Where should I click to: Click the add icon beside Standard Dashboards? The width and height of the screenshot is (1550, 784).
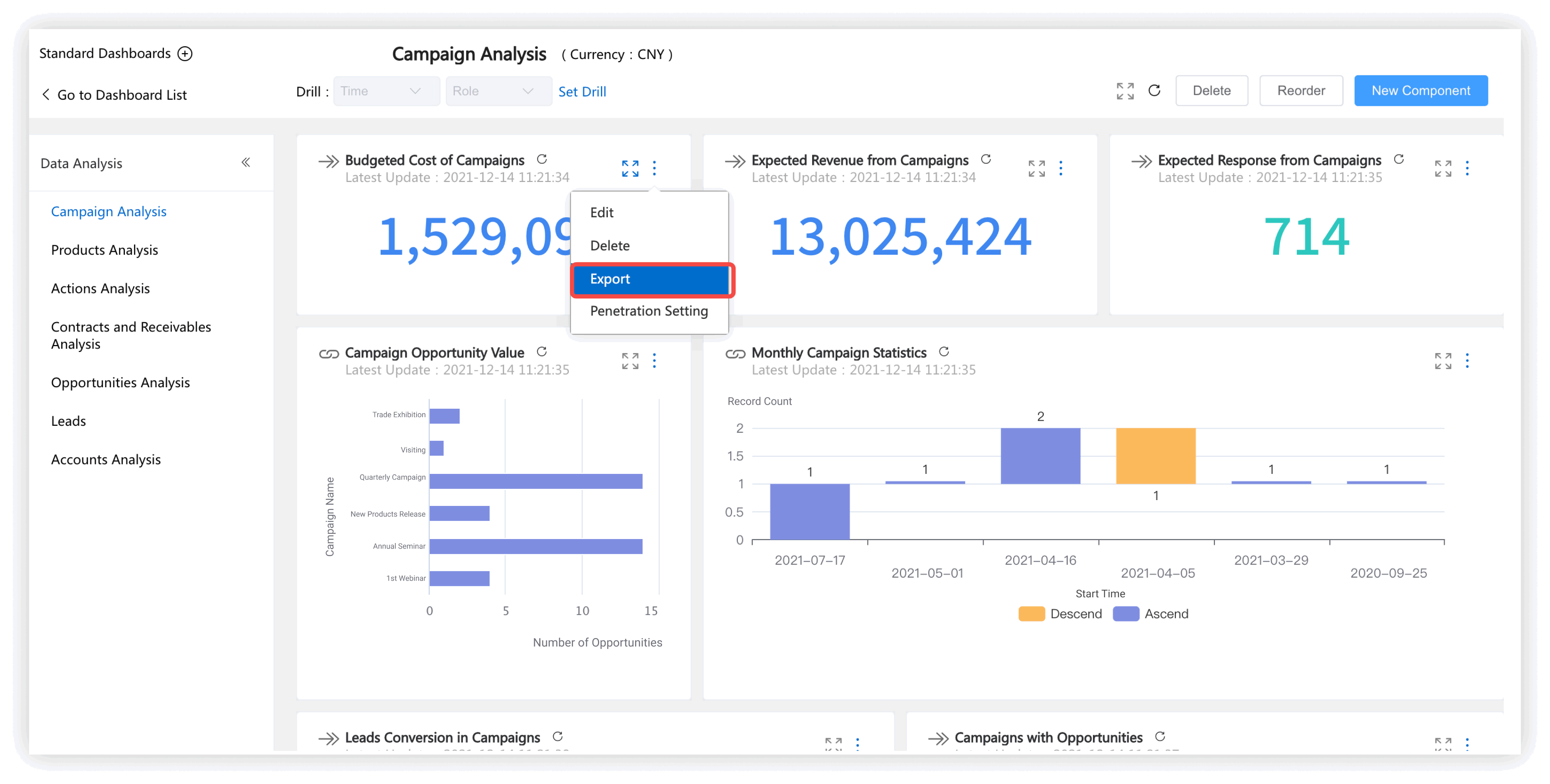tap(185, 54)
